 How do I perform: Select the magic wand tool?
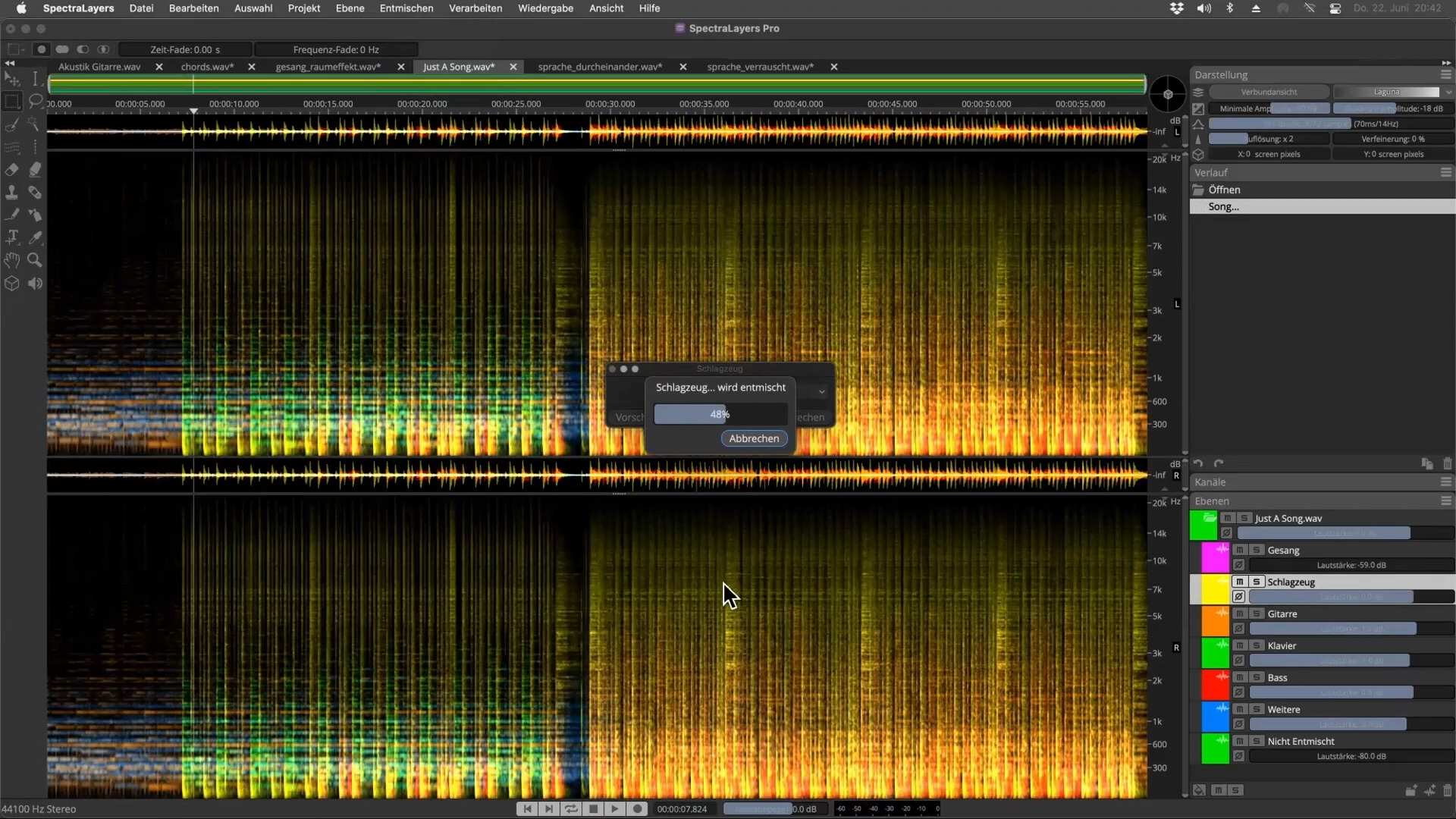(35, 124)
